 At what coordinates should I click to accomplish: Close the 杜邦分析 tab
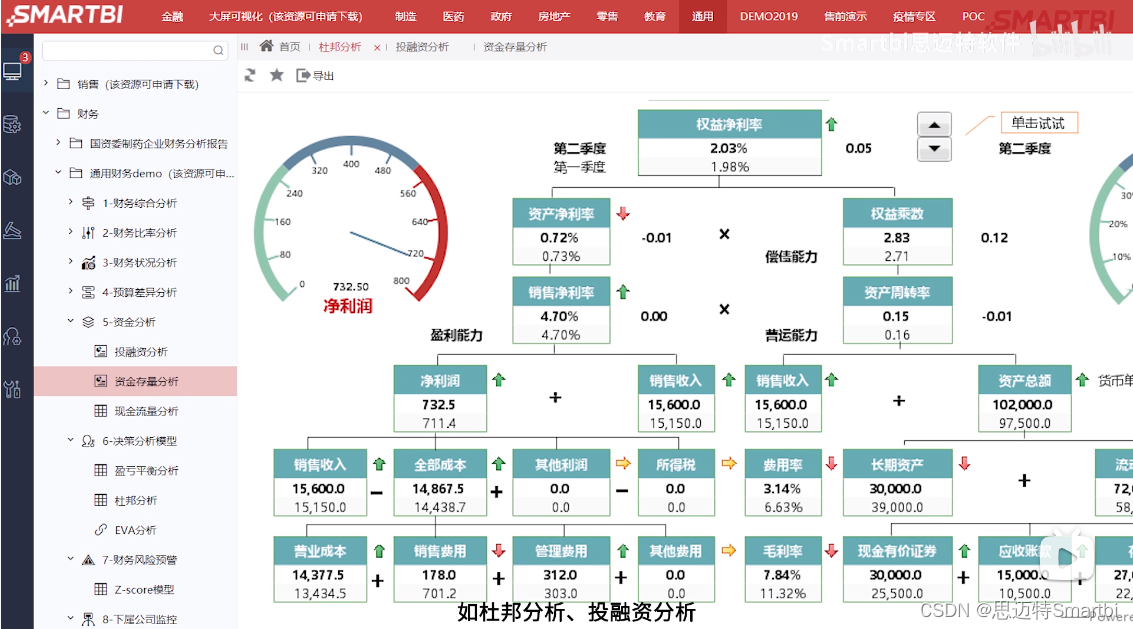point(376,46)
